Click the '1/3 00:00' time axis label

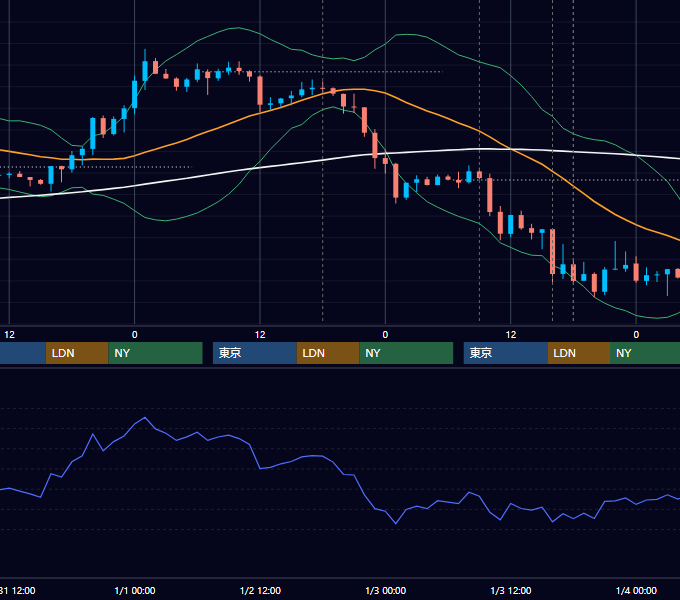[x=386, y=590]
